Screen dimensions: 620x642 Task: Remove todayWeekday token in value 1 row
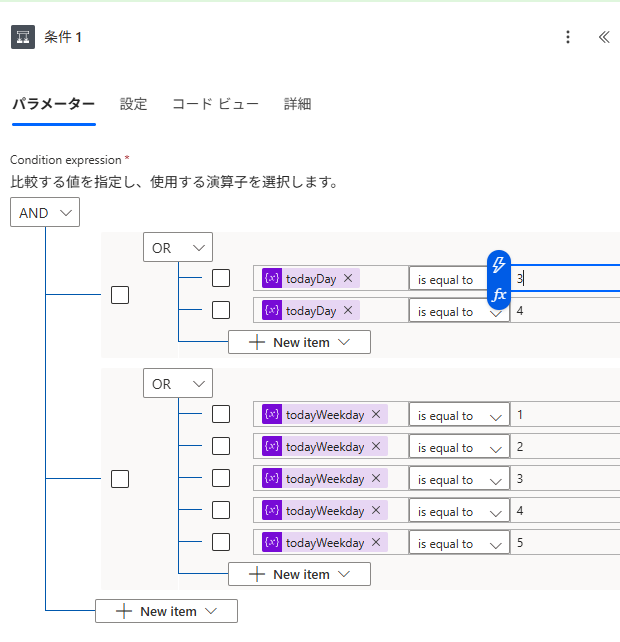click(376, 414)
